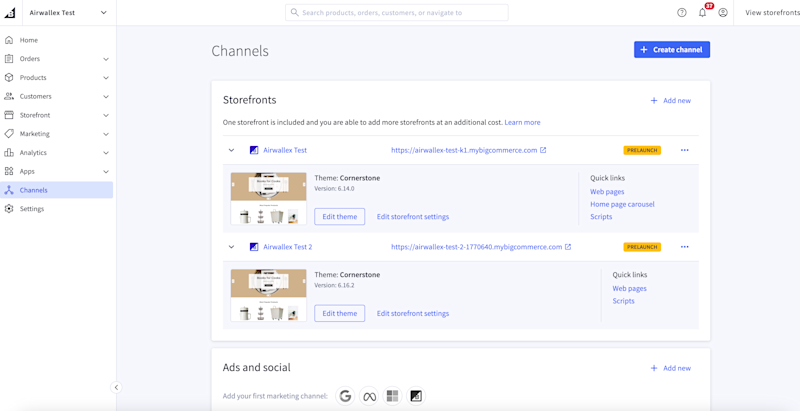
Task: Open external link icon for airwallex-test-2 URL
Action: pyautogui.click(x=568, y=247)
